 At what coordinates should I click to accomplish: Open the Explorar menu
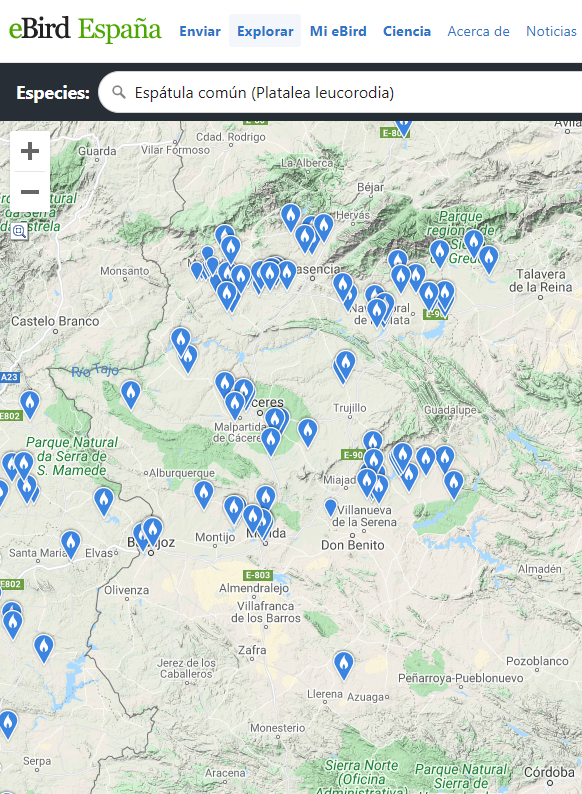pos(265,31)
